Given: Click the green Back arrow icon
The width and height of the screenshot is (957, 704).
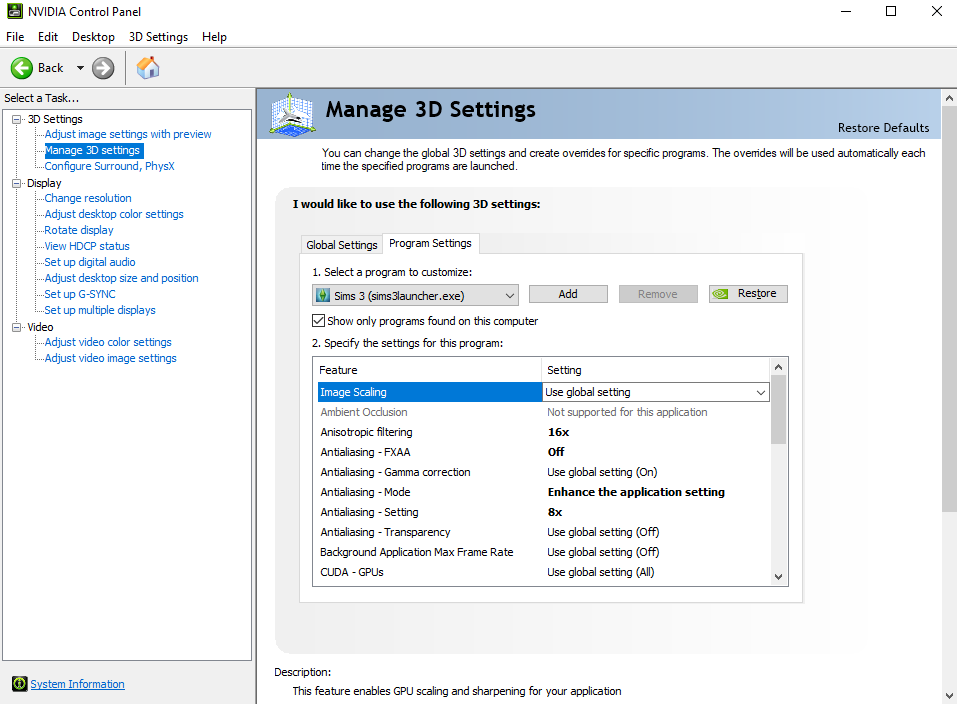Looking at the screenshot, I should point(22,68).
